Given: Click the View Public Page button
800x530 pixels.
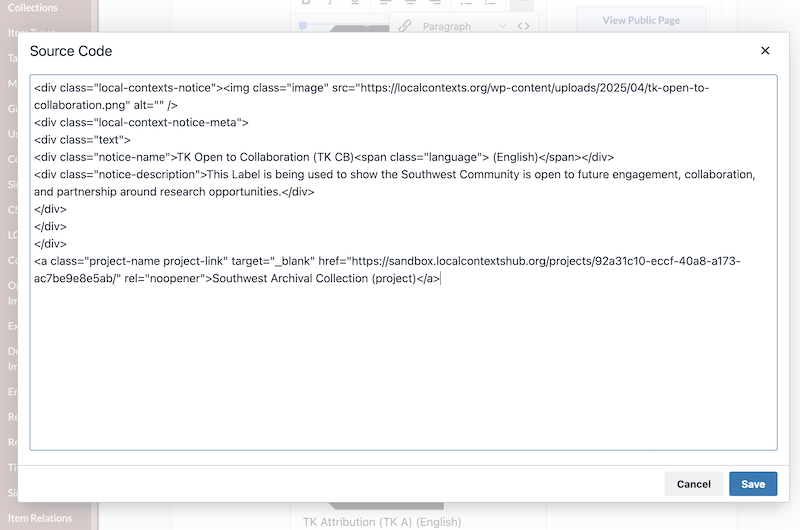Looking at the screenshot, I should 641,20.
